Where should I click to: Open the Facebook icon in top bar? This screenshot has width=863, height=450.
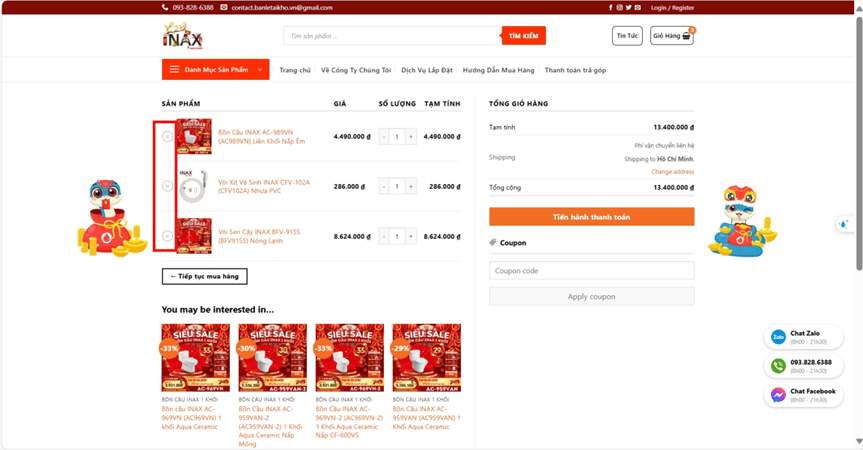pos(610,7)
